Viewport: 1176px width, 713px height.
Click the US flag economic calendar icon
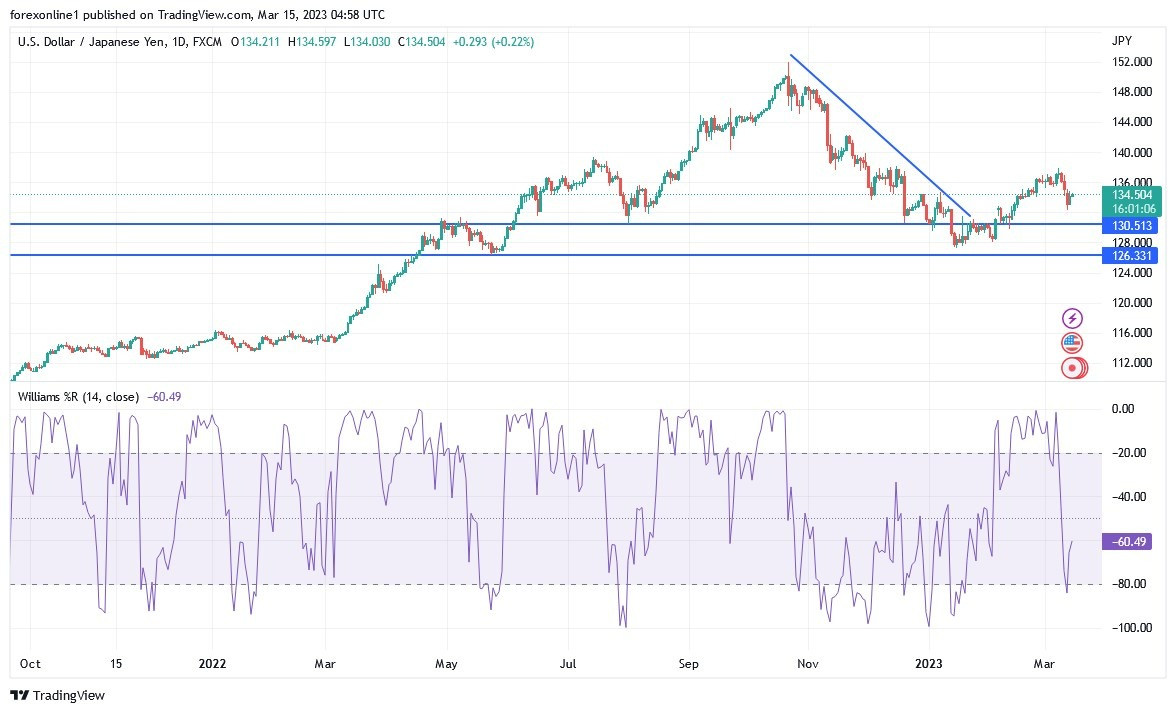pyautogui.click(x=1072, y=342)
